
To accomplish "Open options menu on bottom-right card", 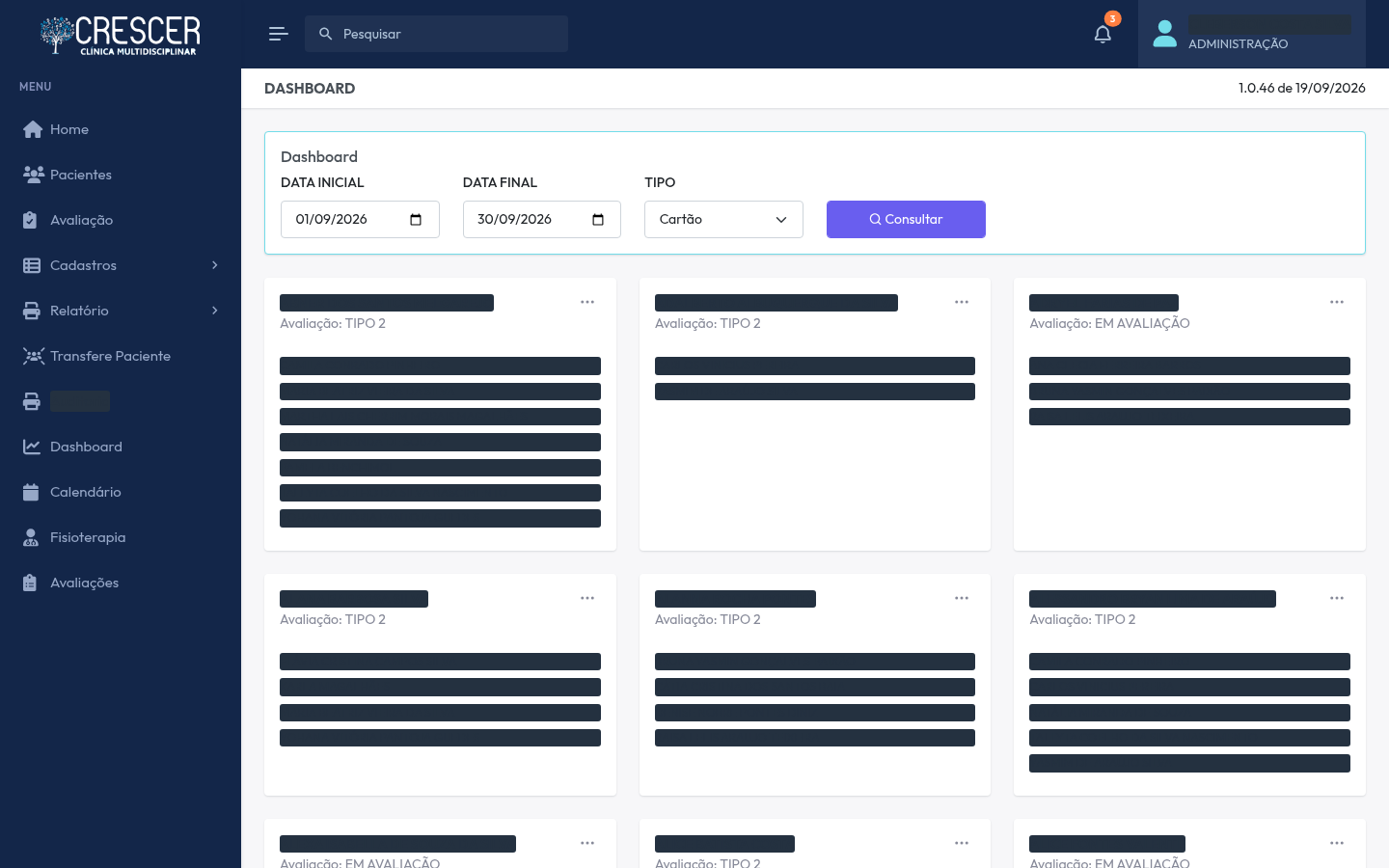I will point(1337,843).
